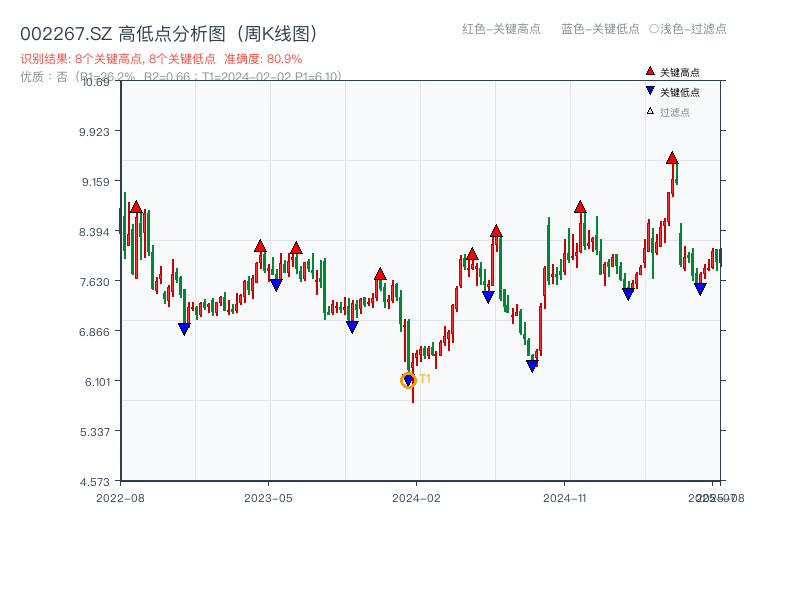Click the T1 orange-circled low marker

[x=408, y=380]
